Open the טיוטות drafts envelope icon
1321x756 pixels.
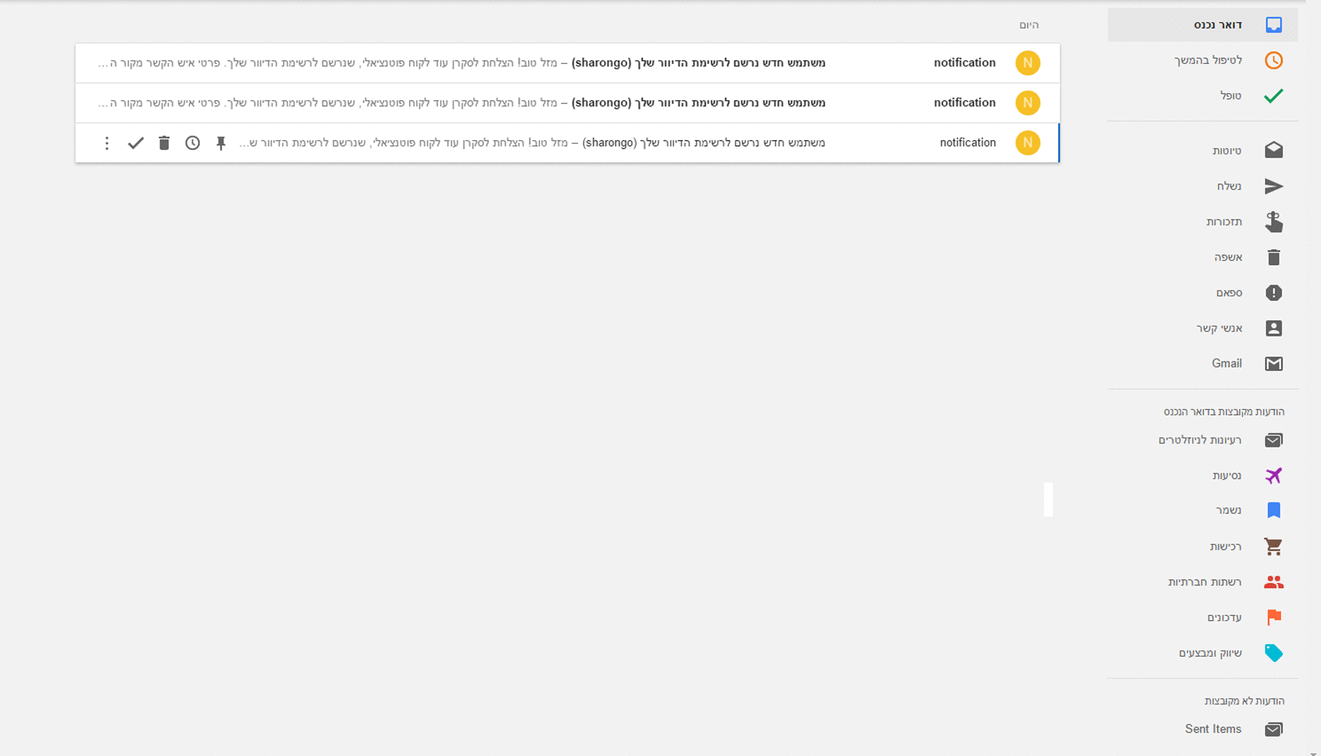coord(1273,150)
